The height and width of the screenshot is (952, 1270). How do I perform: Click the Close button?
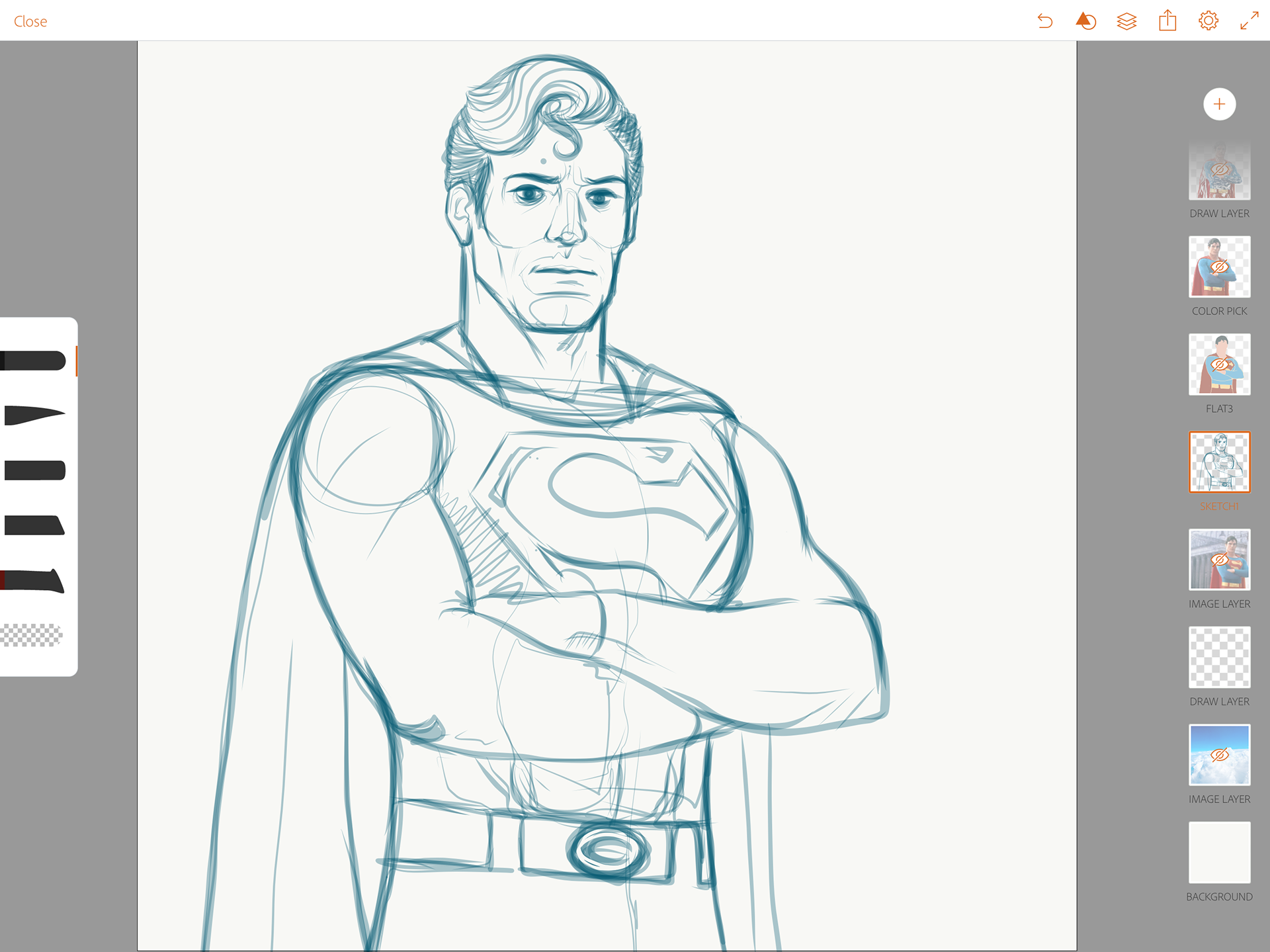coord(30,21)
